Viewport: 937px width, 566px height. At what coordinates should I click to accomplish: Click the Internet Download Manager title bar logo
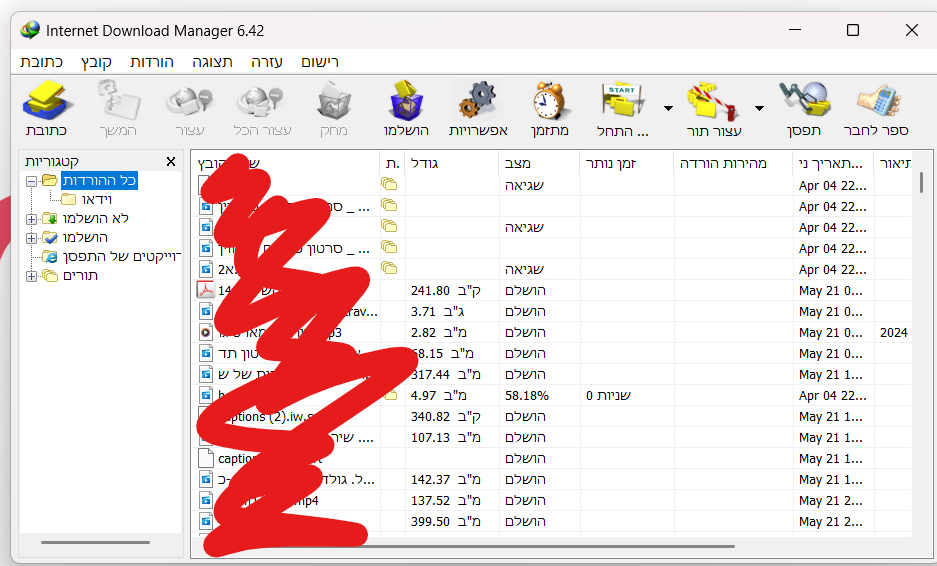tap(30, 30)
